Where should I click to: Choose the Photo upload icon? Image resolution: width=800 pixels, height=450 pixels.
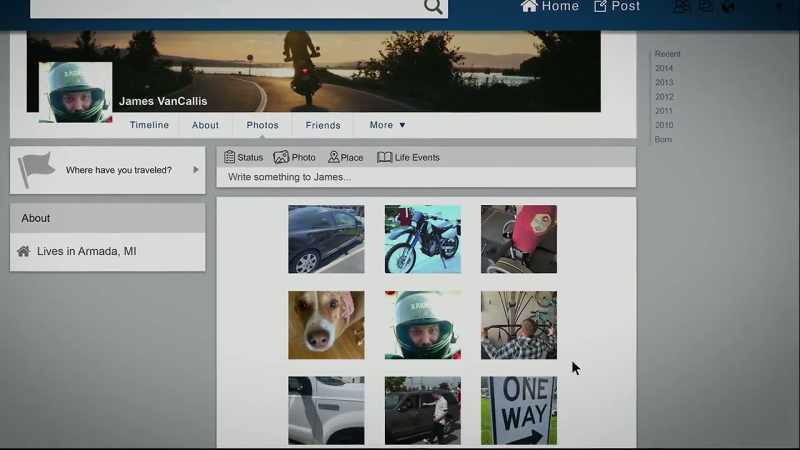pyautogui.click(x=281, y=157)
